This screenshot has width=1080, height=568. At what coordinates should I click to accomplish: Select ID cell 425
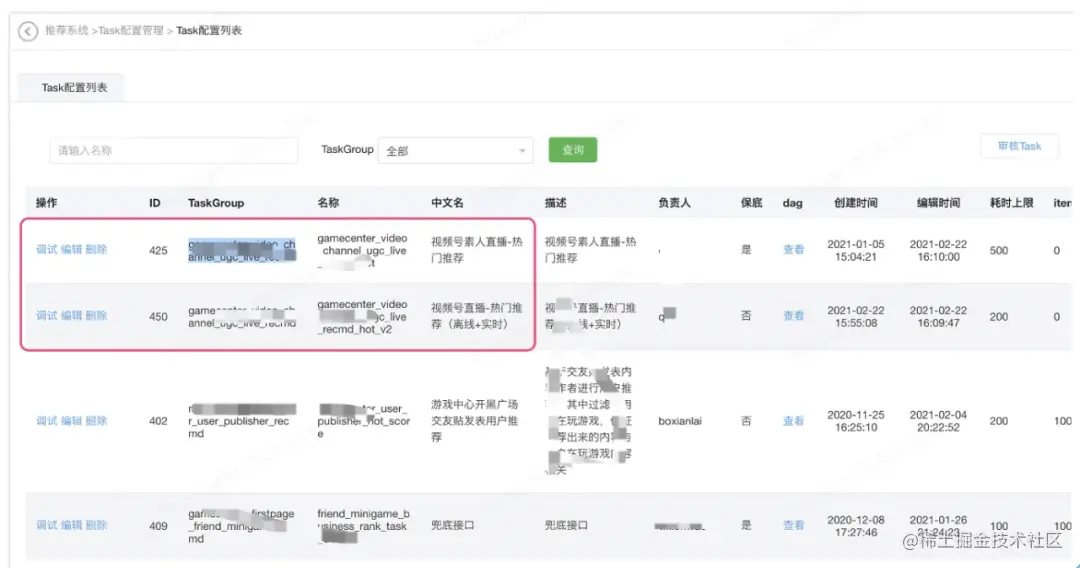(158, 251)
